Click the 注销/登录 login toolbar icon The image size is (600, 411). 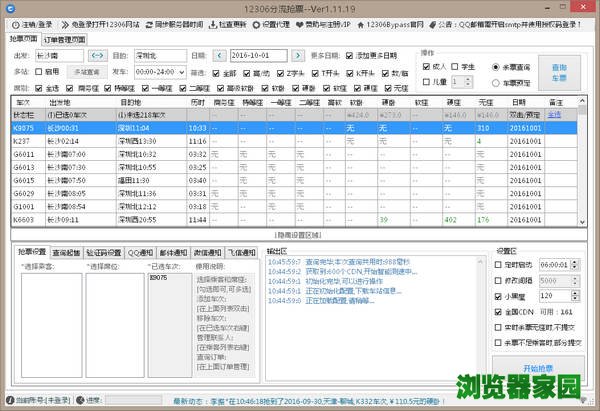coord(12,22)
